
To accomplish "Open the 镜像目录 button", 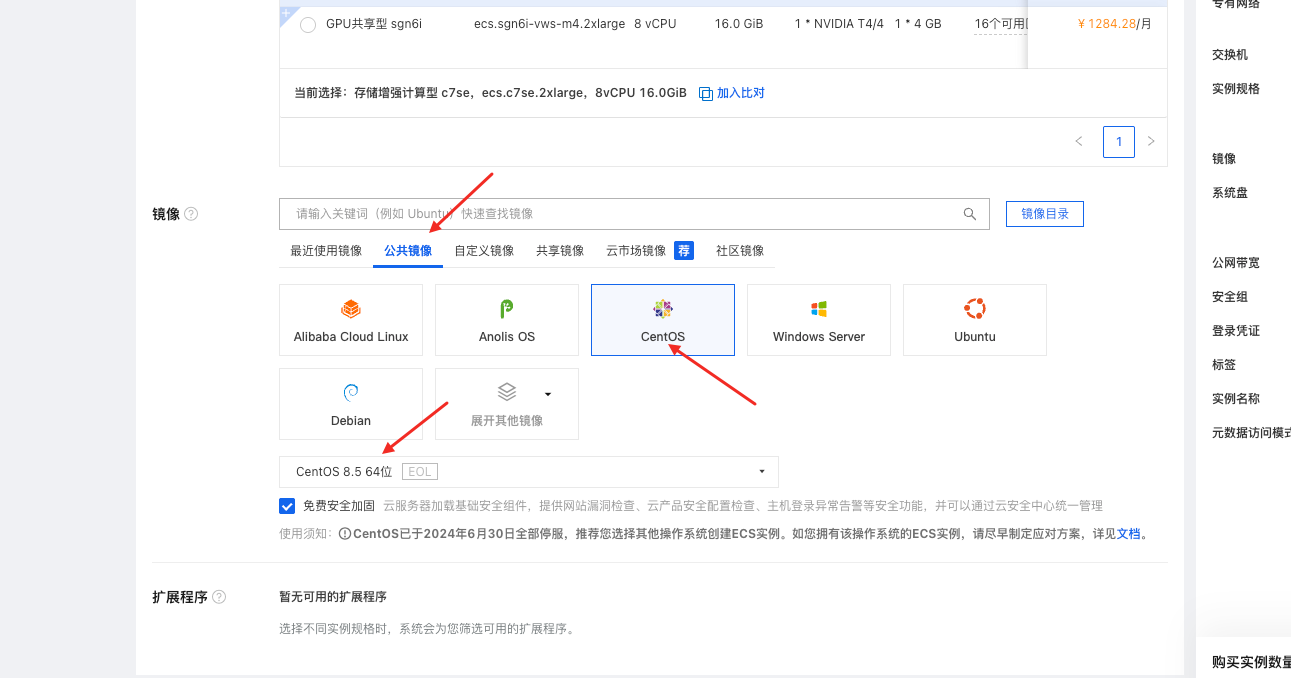I will click(x=1045, y=214).
